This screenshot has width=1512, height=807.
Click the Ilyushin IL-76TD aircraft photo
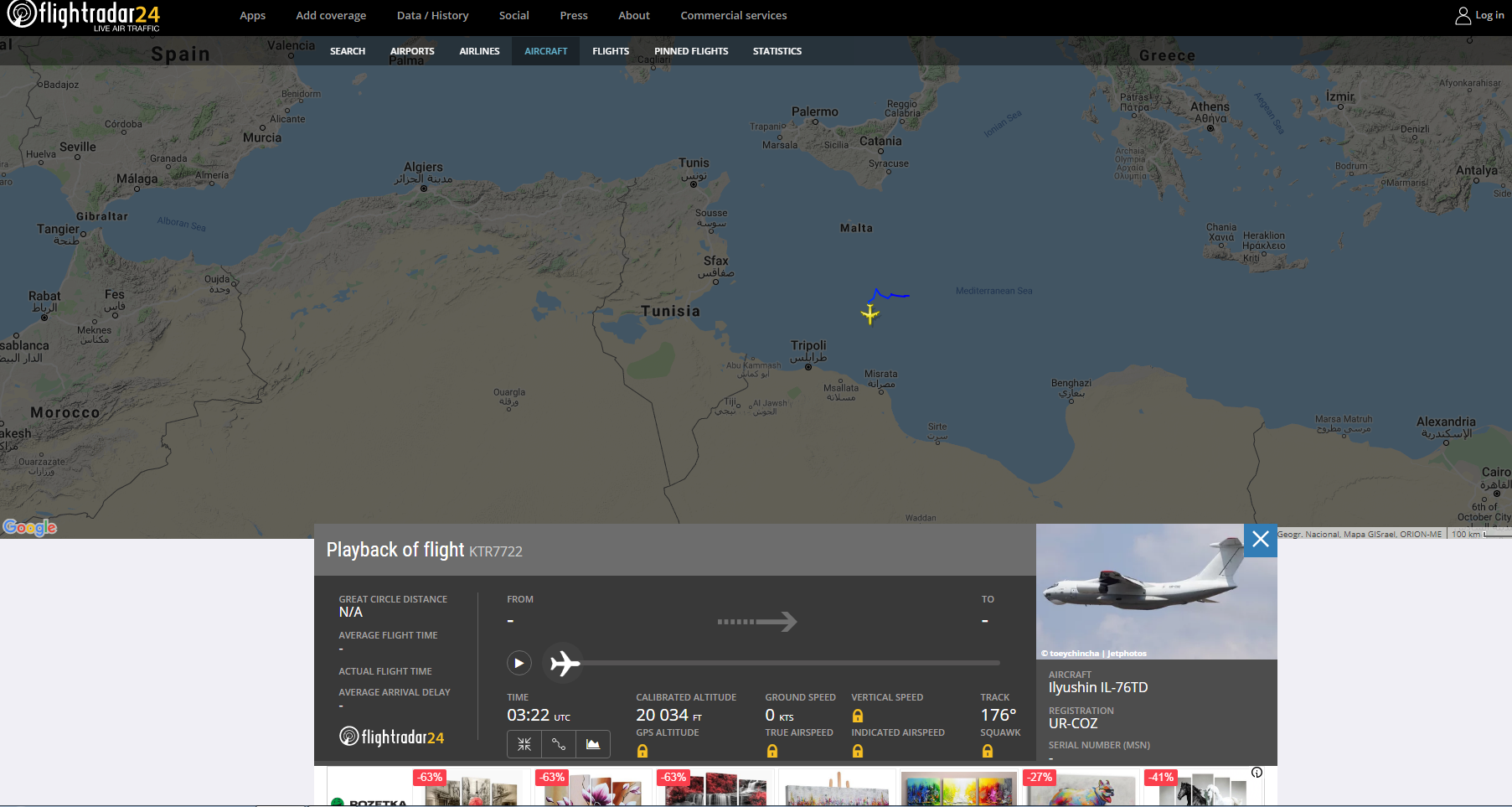tap(1139, 592)
